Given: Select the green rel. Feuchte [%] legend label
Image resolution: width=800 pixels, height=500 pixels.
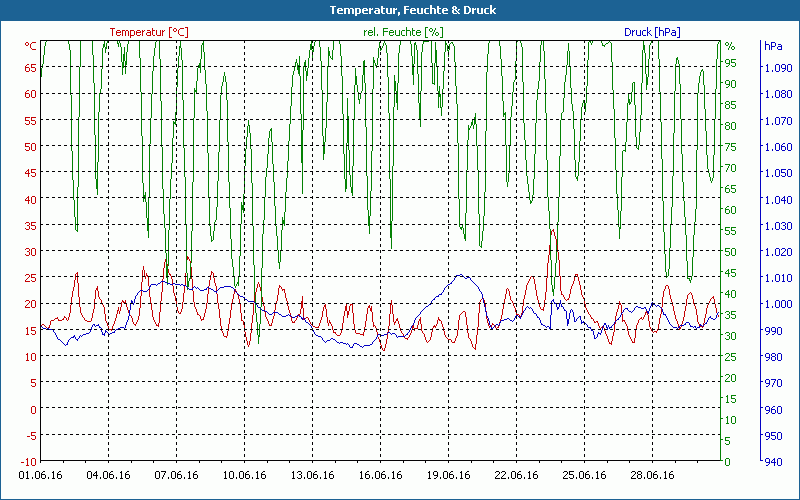Looking at the screenshot, I should [403, 32].
